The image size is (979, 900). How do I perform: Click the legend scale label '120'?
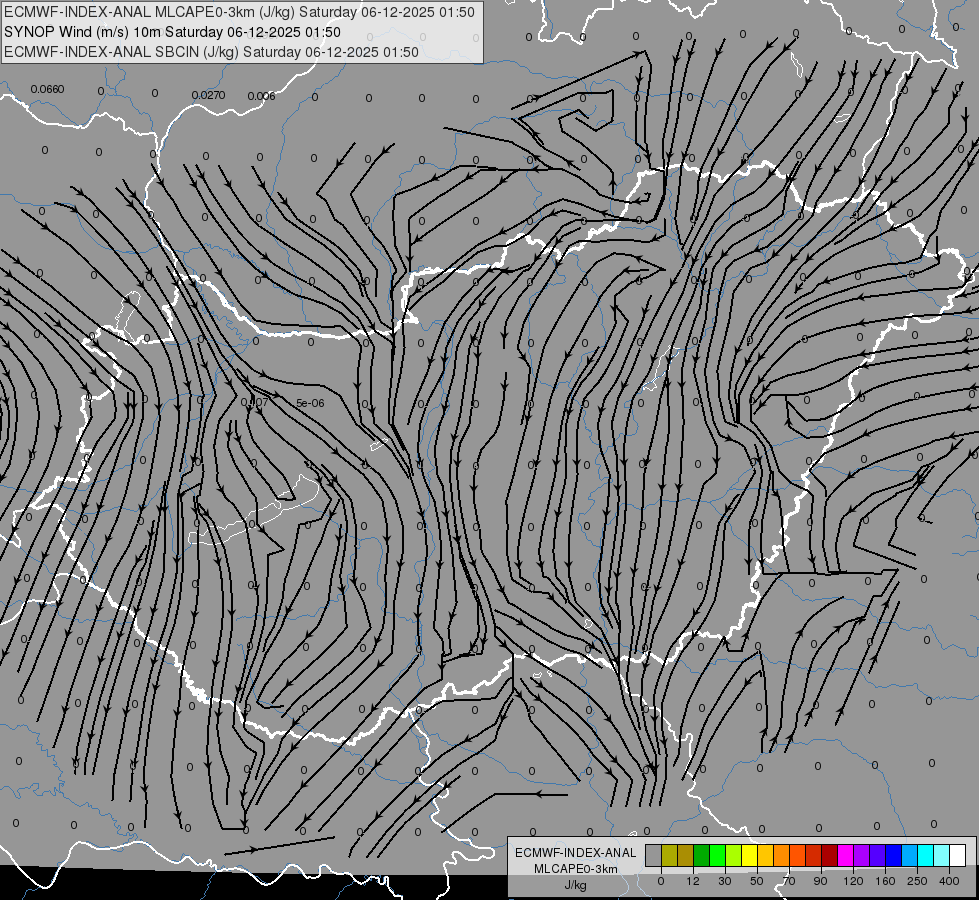point(853,881)
